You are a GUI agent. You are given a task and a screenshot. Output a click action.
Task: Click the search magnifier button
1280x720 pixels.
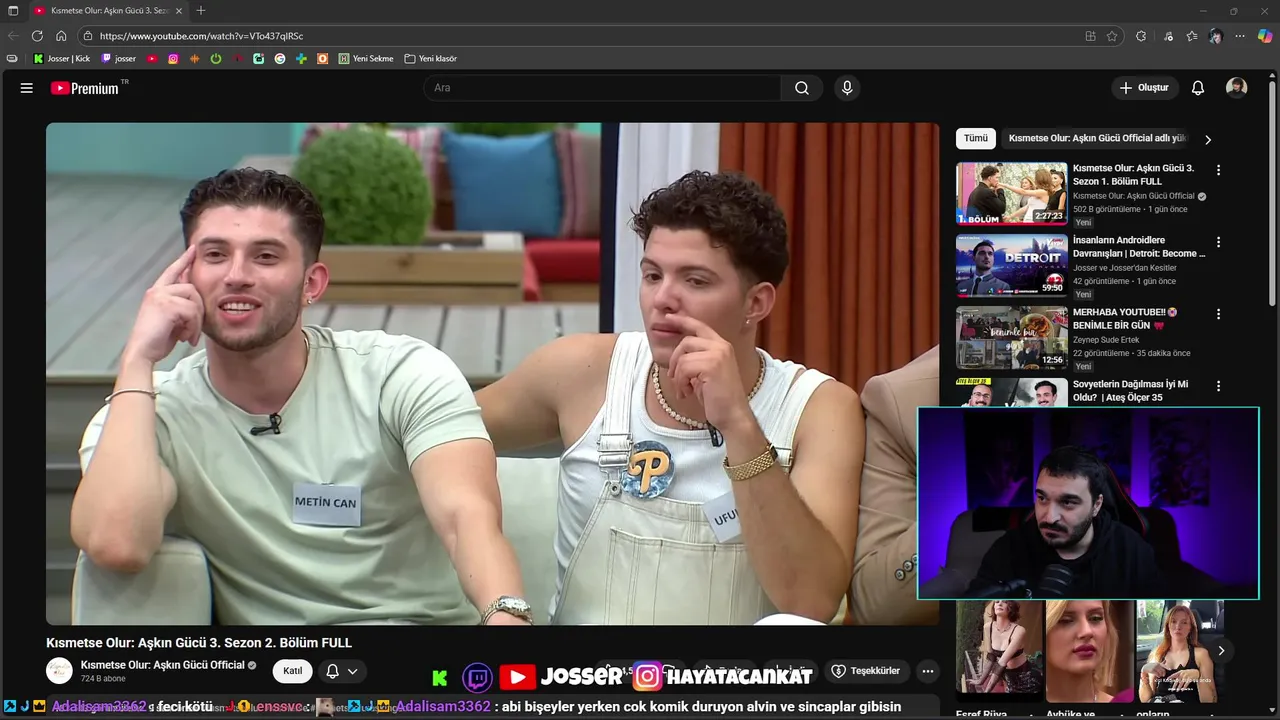pos(802,88)
